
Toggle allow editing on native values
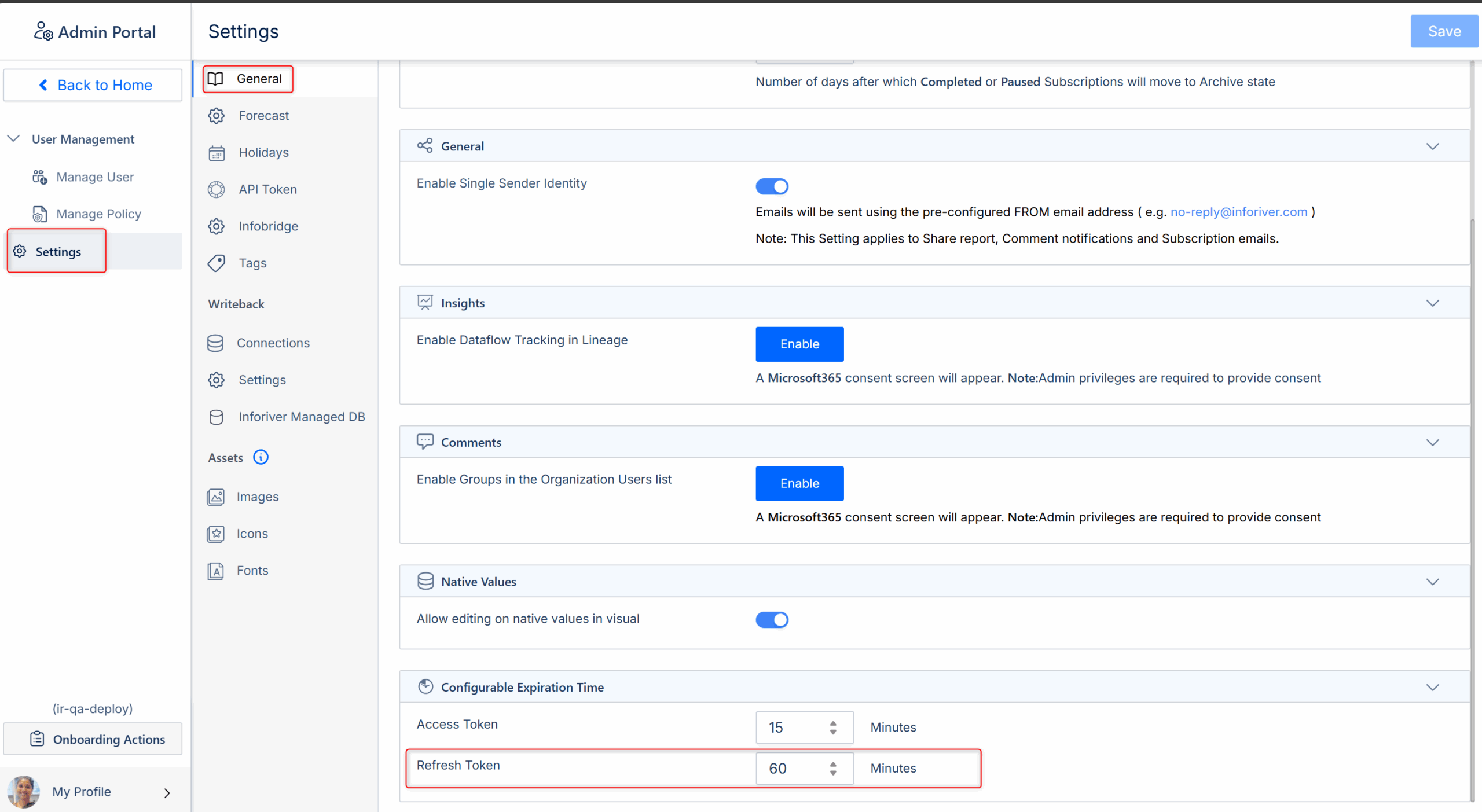tap(772, 620)
